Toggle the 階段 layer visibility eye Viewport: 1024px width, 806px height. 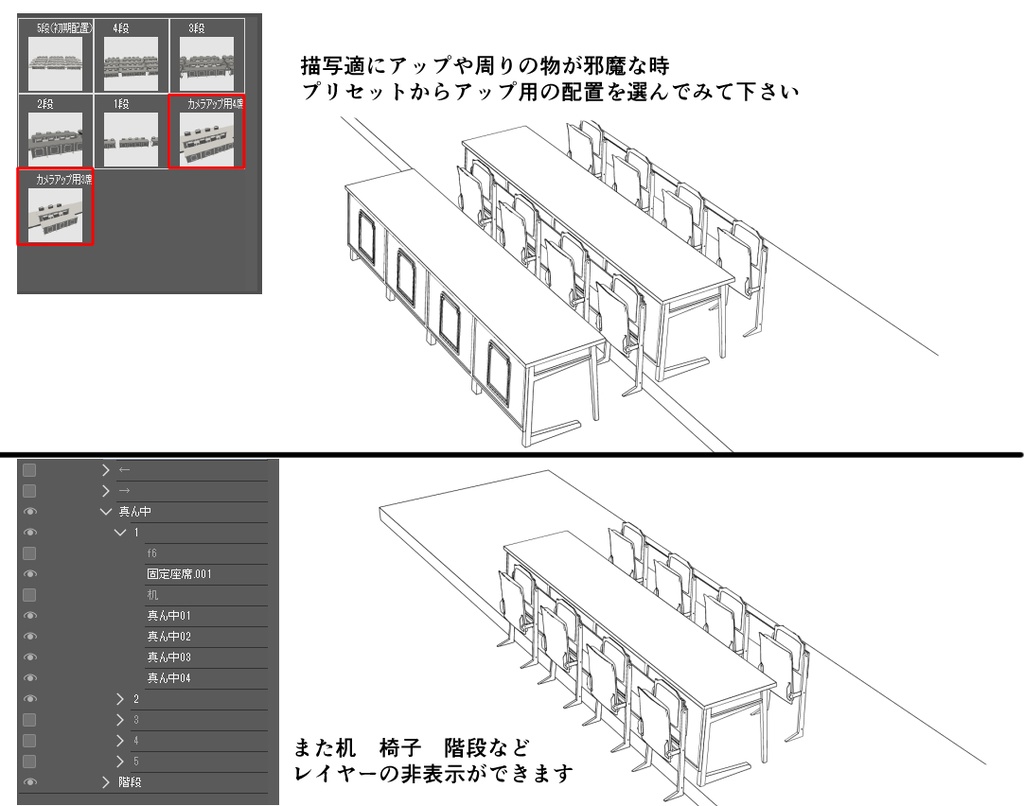click(28, 779)
